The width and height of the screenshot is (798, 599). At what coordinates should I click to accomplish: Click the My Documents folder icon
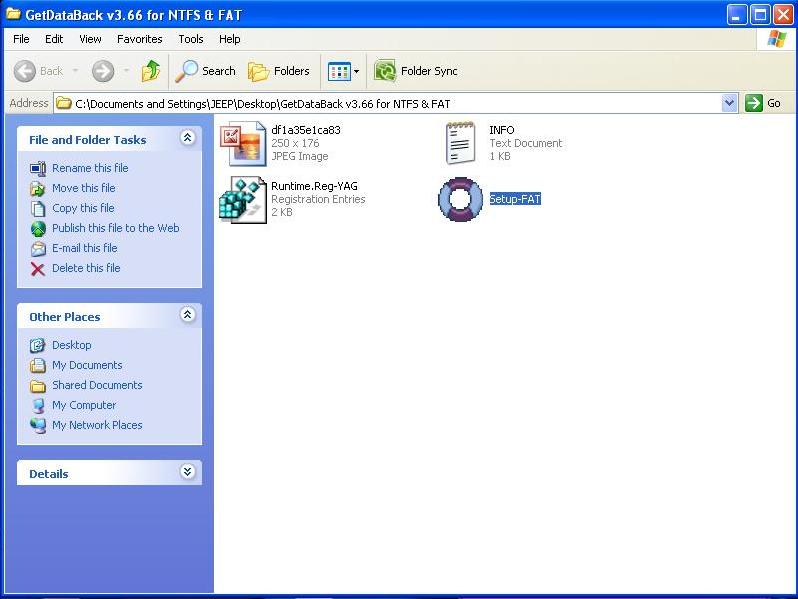click(38, 365)
